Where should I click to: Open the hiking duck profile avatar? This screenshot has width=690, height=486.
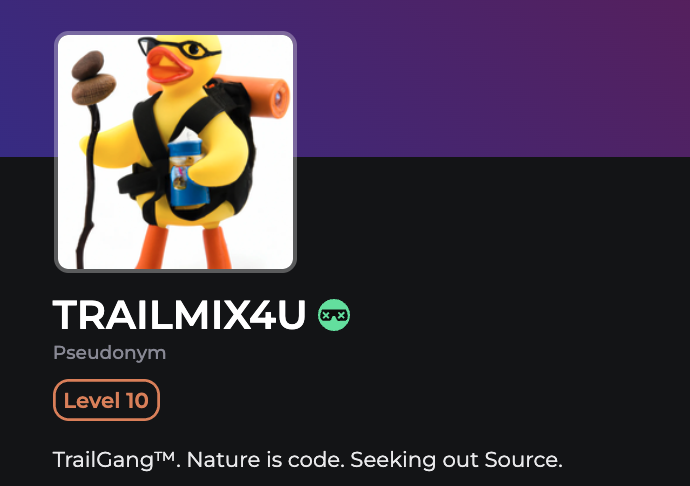tap(175, 152)
